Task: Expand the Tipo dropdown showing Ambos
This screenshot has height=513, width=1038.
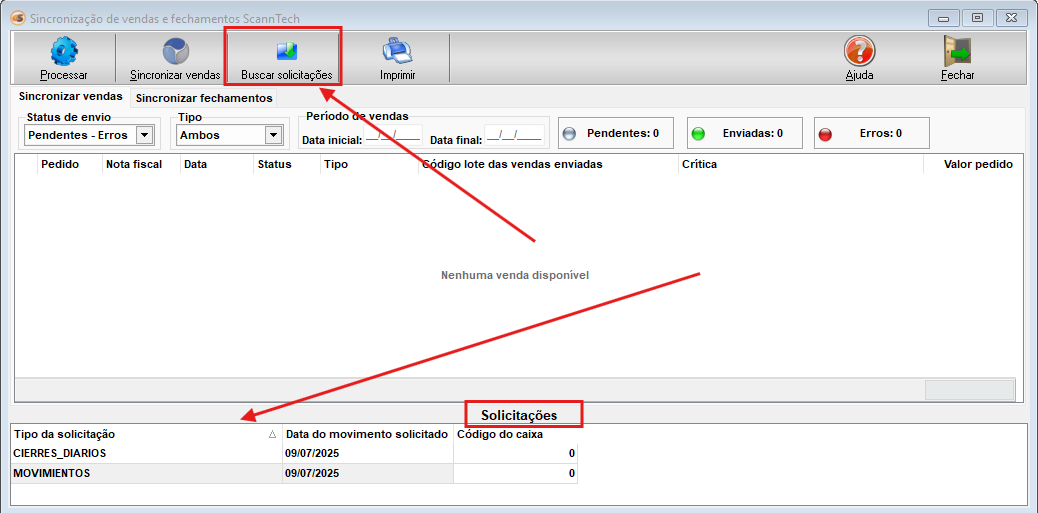Action: click(273, 135)
